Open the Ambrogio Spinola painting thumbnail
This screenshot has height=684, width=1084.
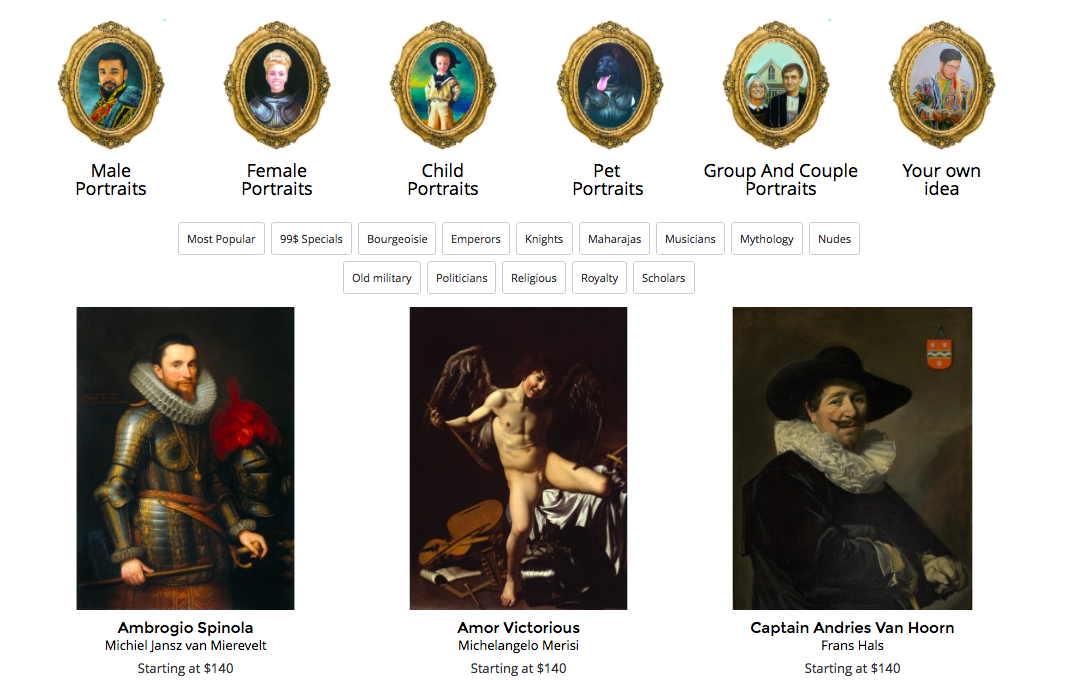(185, 458)
